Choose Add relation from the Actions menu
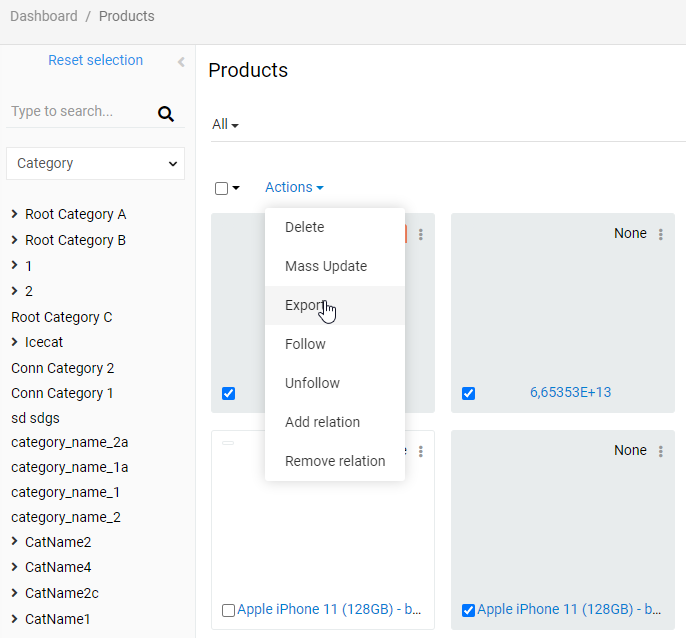Image resolution: width=686 pixels, height=638 pixels. pyautogui.click(x=335, y=422)
